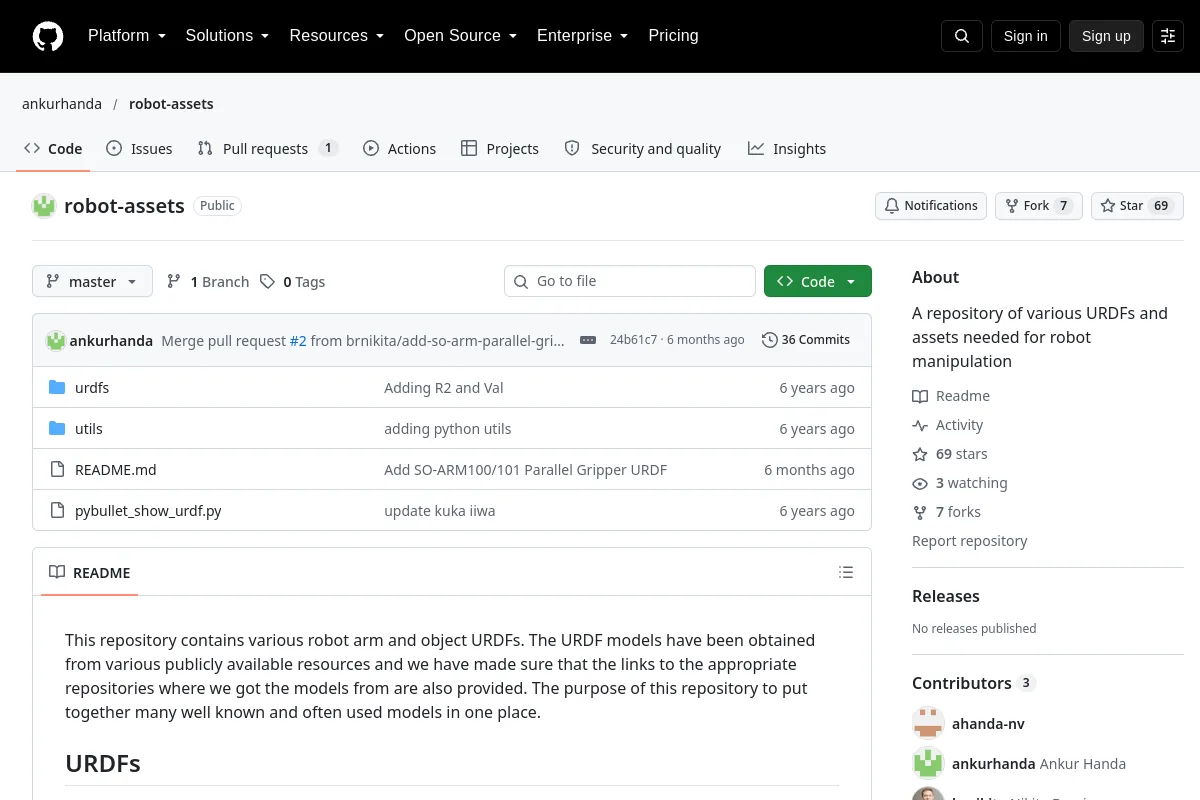The image size is (1200, 800).
Task: Open the master branch selector
Action: (92, 281)
